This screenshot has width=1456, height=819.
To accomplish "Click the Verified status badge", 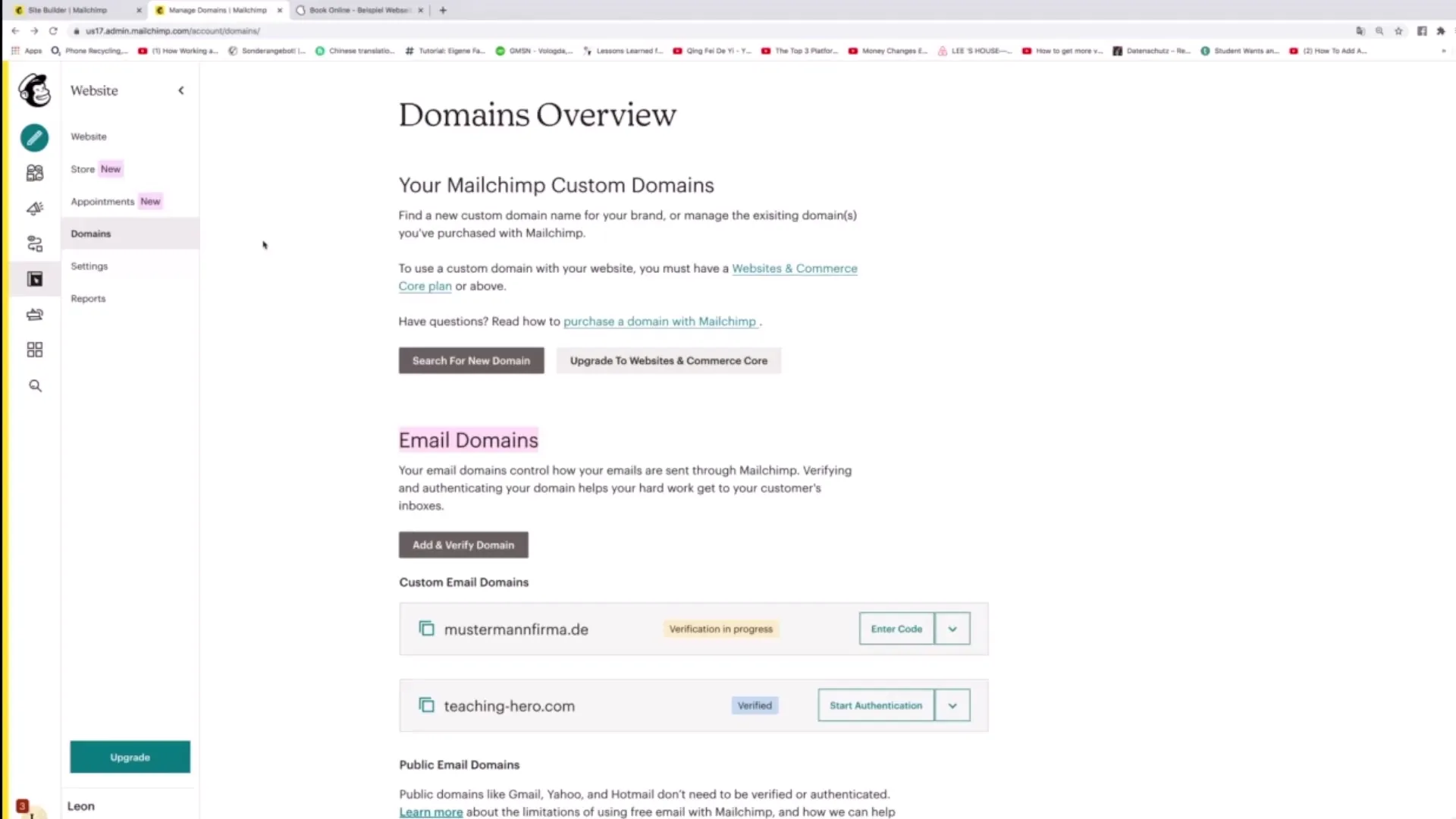I will click(x=755, y=705).
